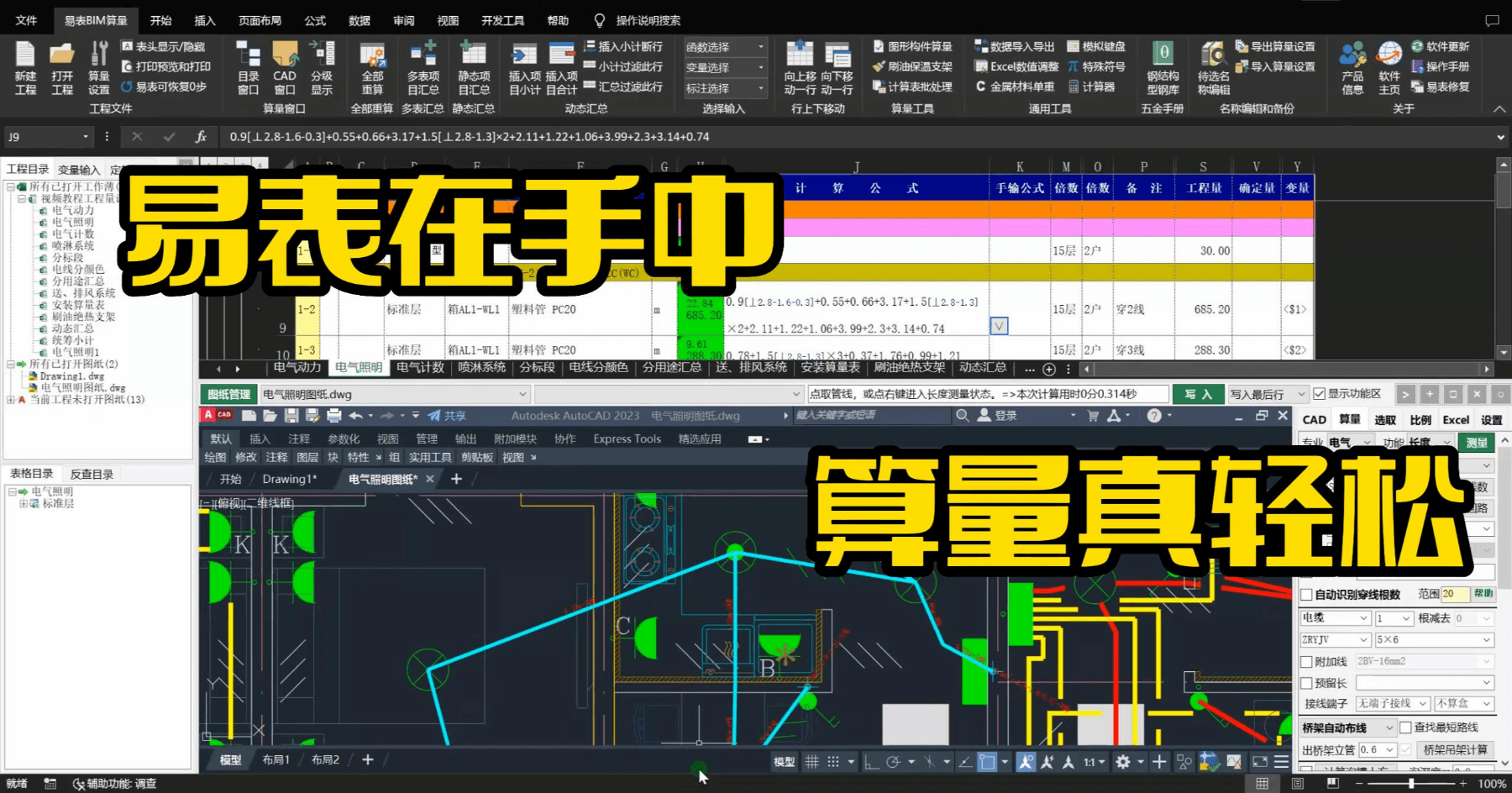The image size is (1512, 793).
Task: Click 登录 (sign in) in AutoCAD title bar
Action: (997, 415)
